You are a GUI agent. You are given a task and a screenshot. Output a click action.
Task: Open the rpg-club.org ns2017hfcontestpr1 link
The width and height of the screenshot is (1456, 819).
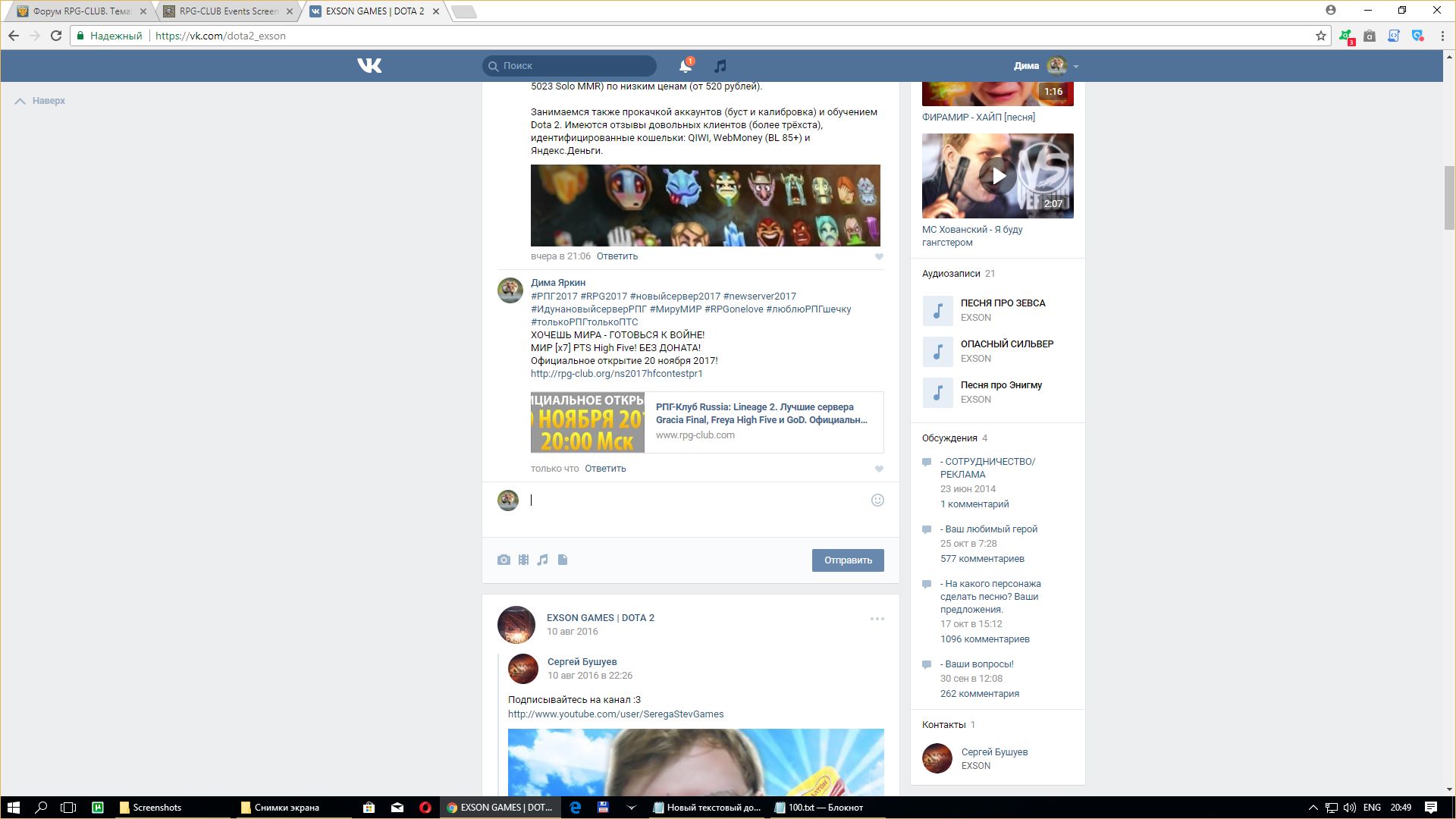617,374
